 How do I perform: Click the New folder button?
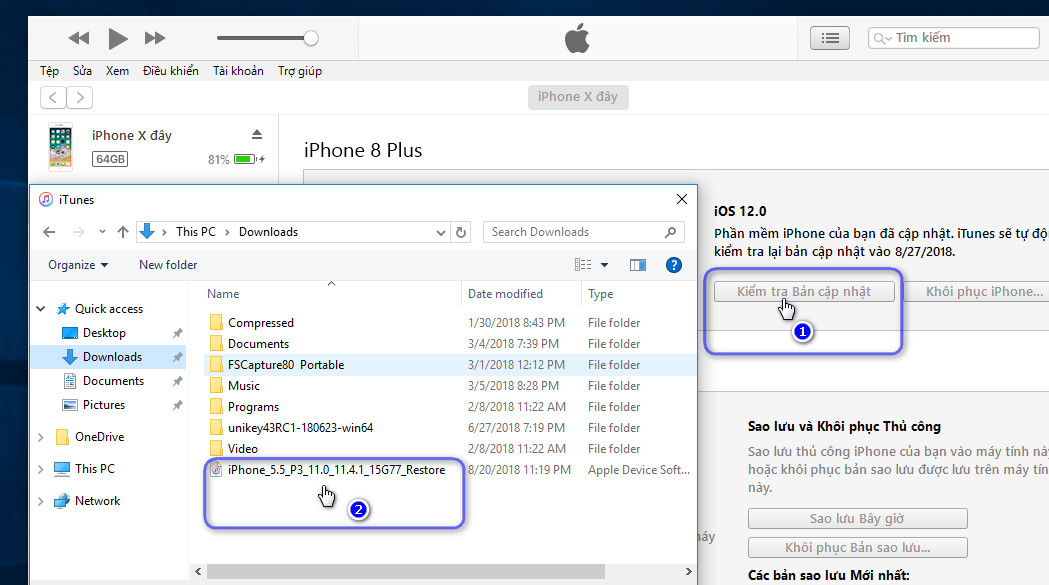coord(168,265)
